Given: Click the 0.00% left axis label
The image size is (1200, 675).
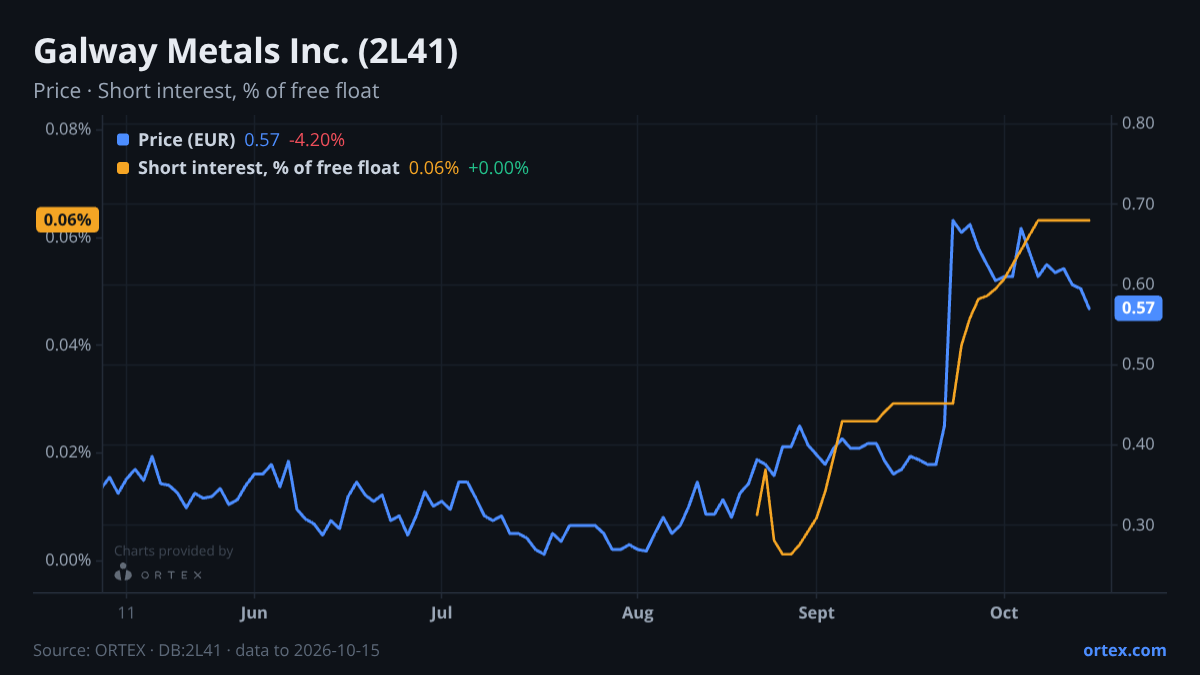Looking at the screenshot, I should pyautogui.click(x=68, y=560).
